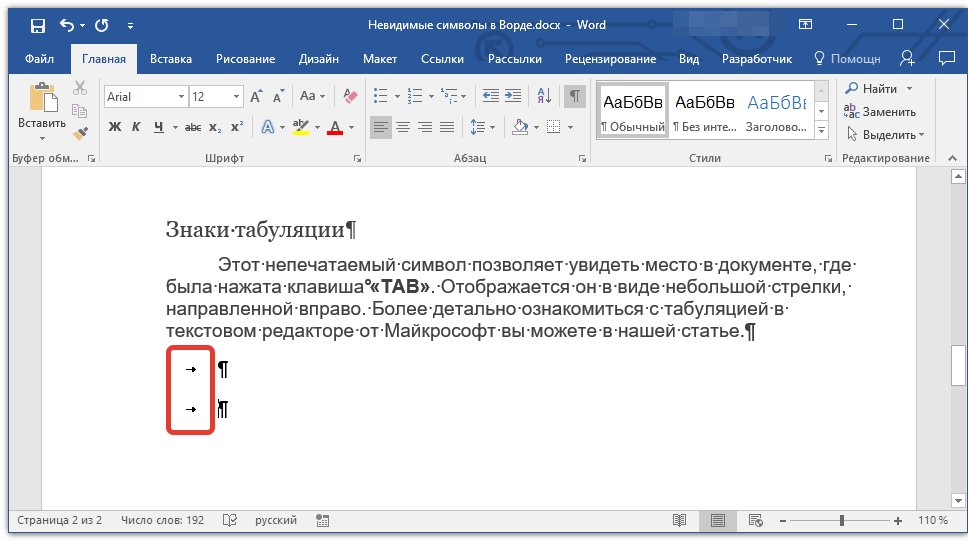Click the Clear Formatting eraser icon
Viewport: 968px width, 541px height.
tap(350, 97)
